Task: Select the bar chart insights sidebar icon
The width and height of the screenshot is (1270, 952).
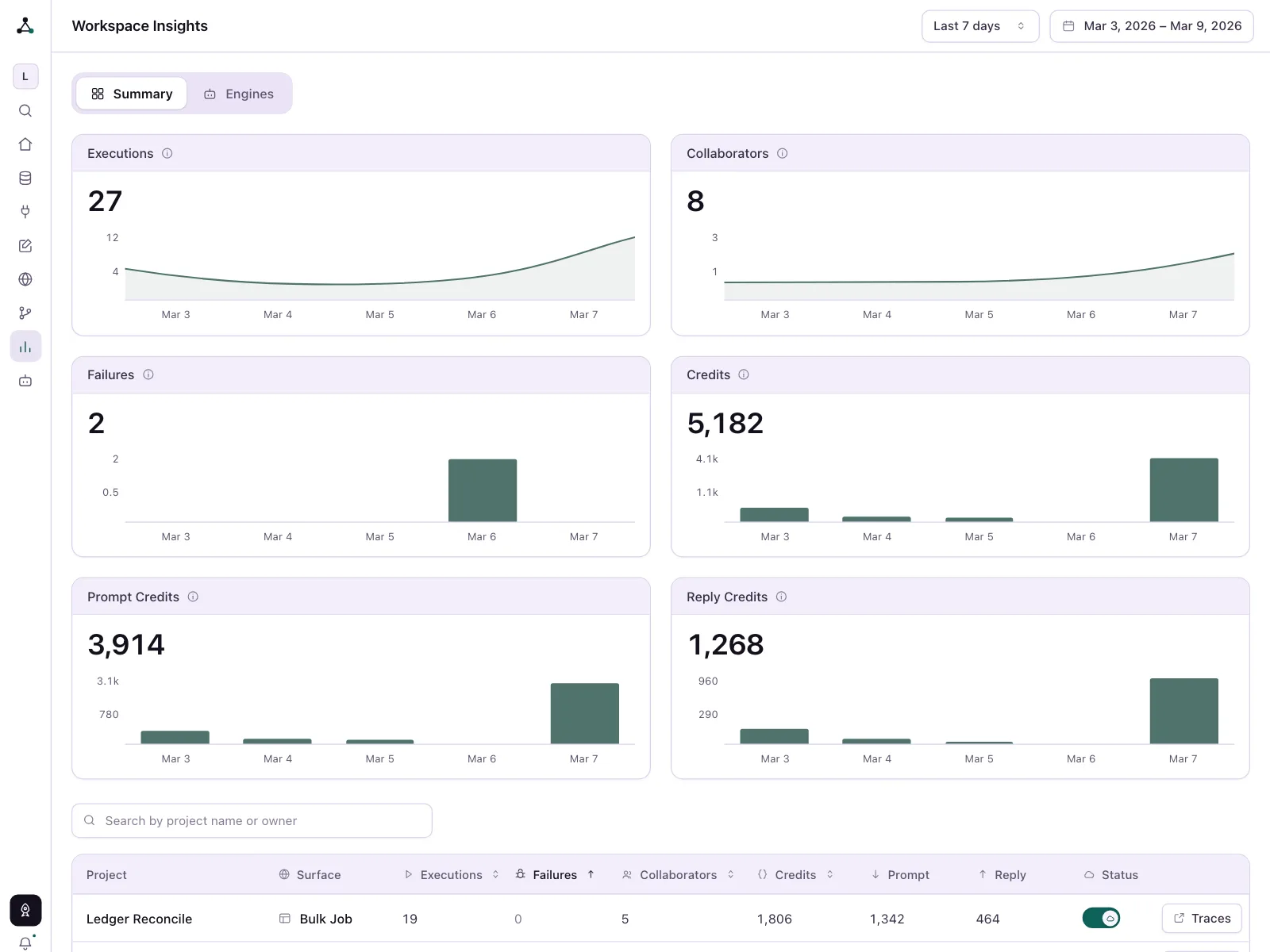Action: tap(25, 347)
